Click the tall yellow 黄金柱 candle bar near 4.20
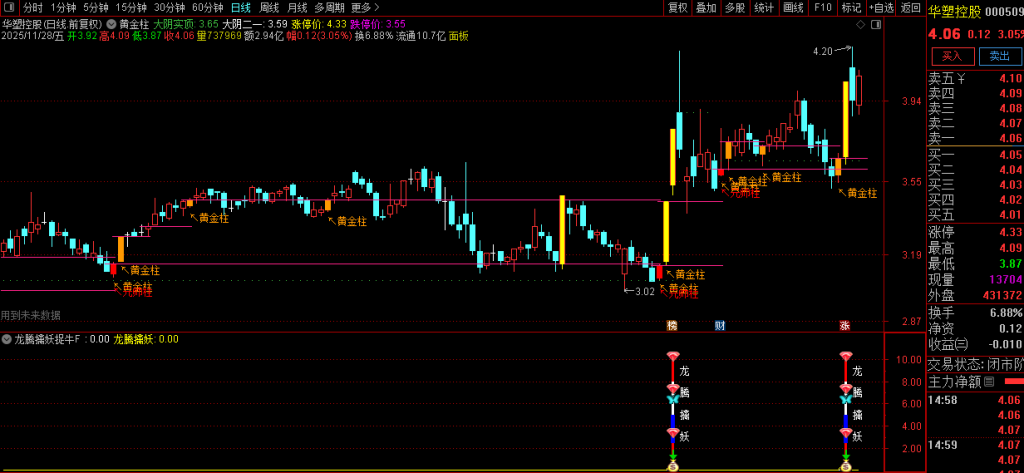The width and height of the screenshot is (1024, 473). tap(845, 120)
